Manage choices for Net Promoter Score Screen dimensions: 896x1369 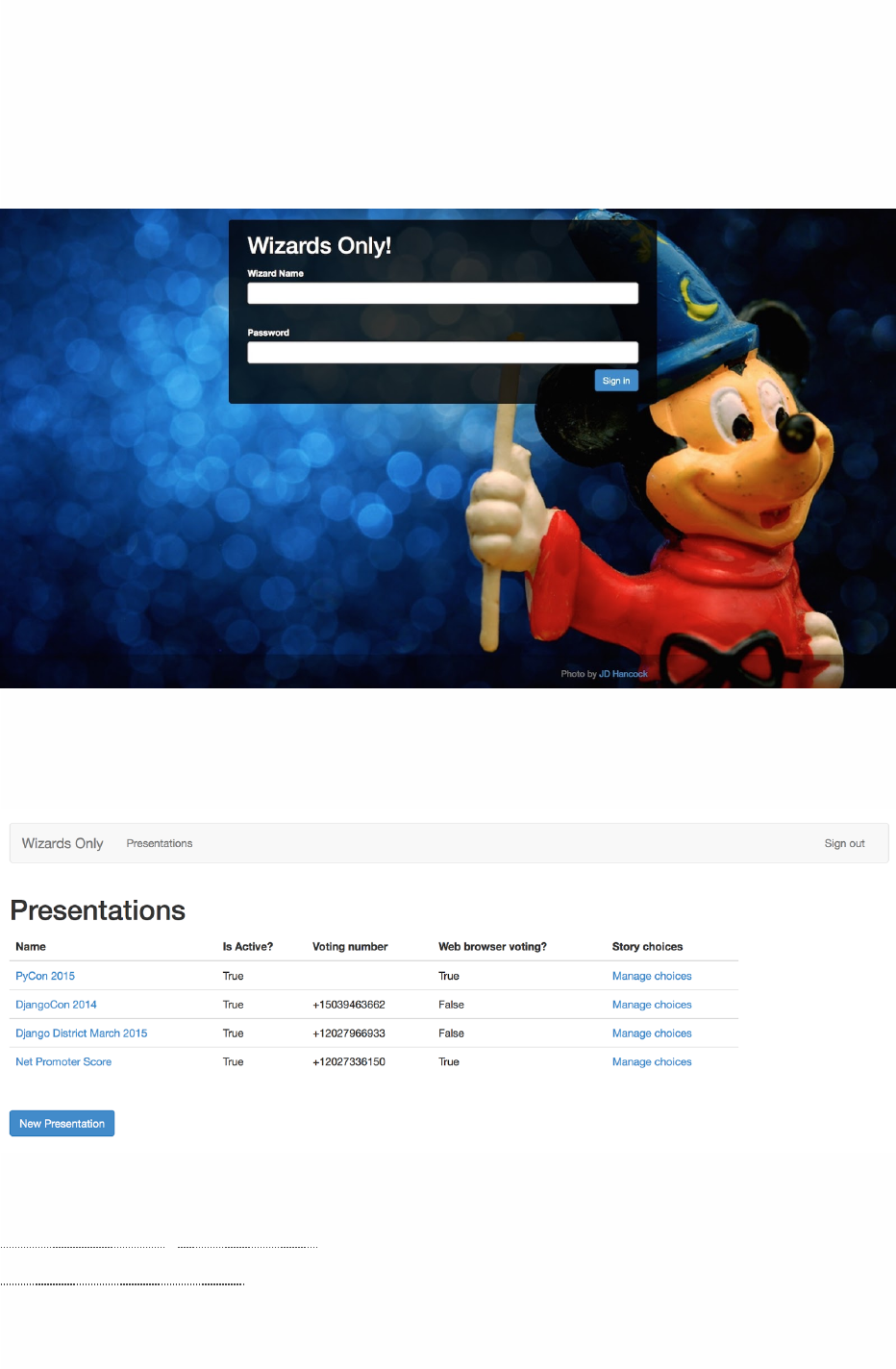(x=652, y=1062)
